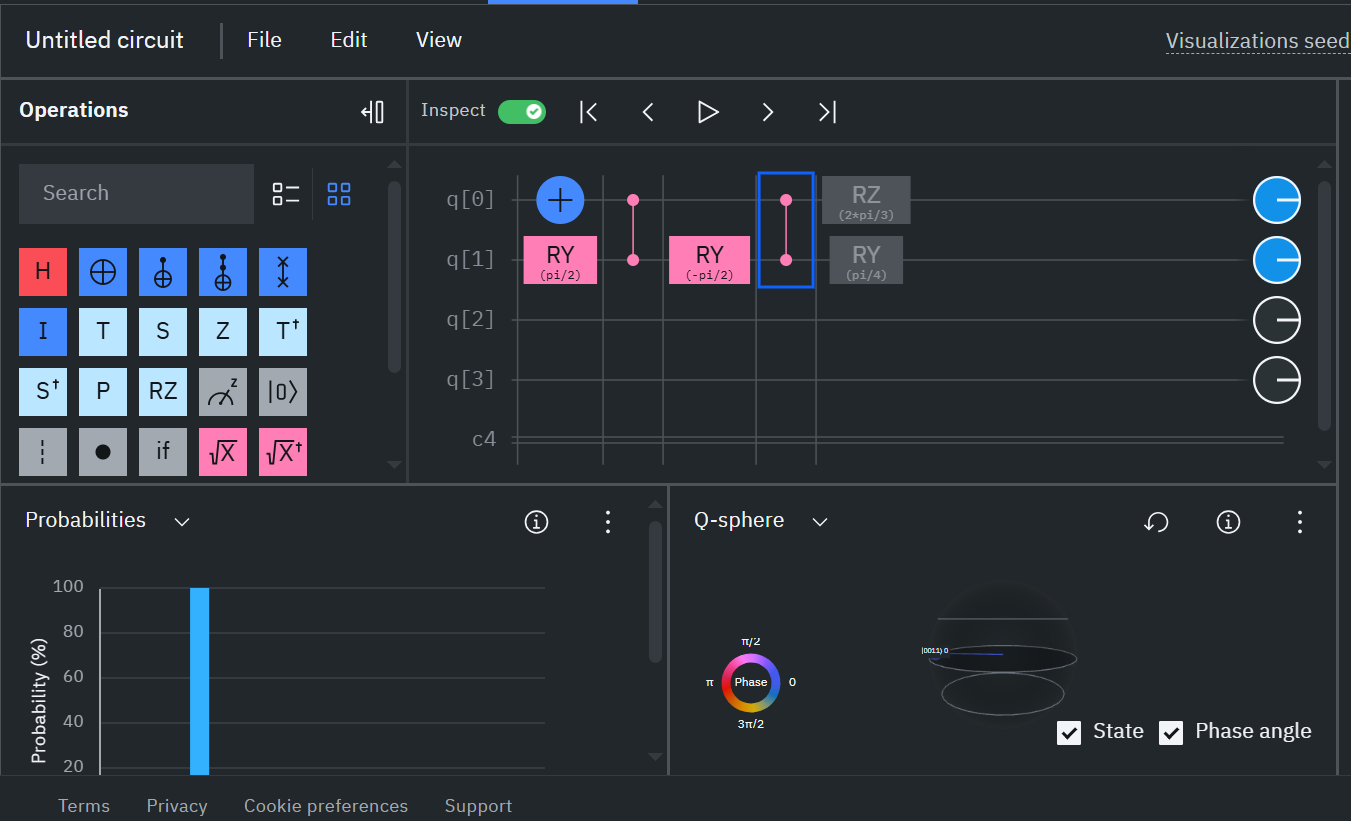Select the RZ gate in Operations

point(163,392)
